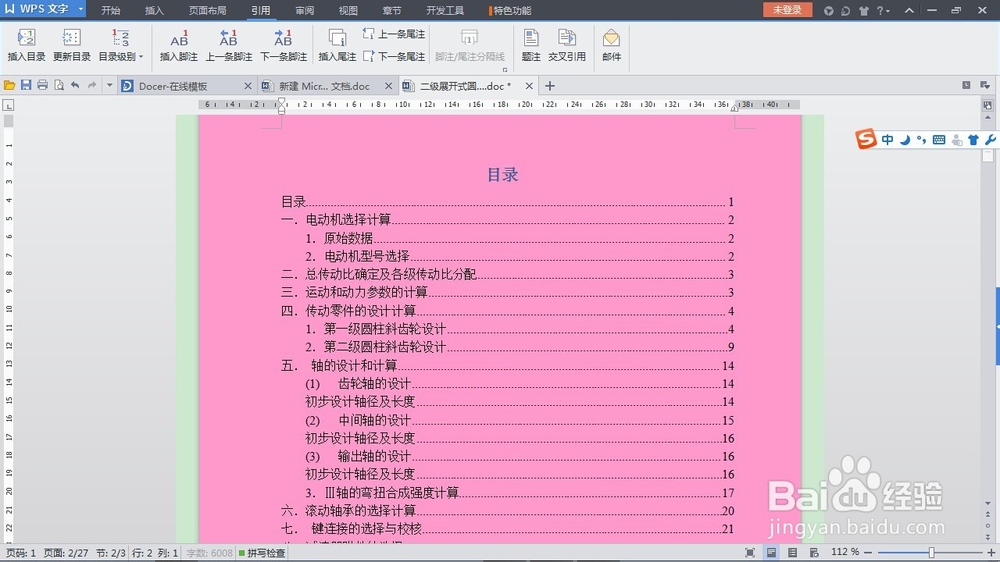Select the 引用 ribbon tab
The height and width of the screenshot is (562, 1000).
coord(260,10)
